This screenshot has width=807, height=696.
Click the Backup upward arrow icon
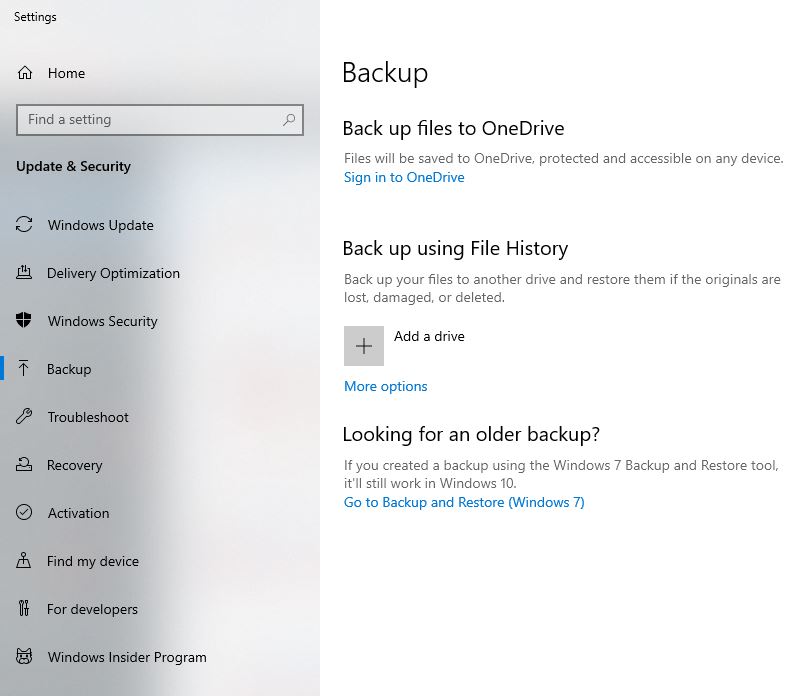pos(23,368)
